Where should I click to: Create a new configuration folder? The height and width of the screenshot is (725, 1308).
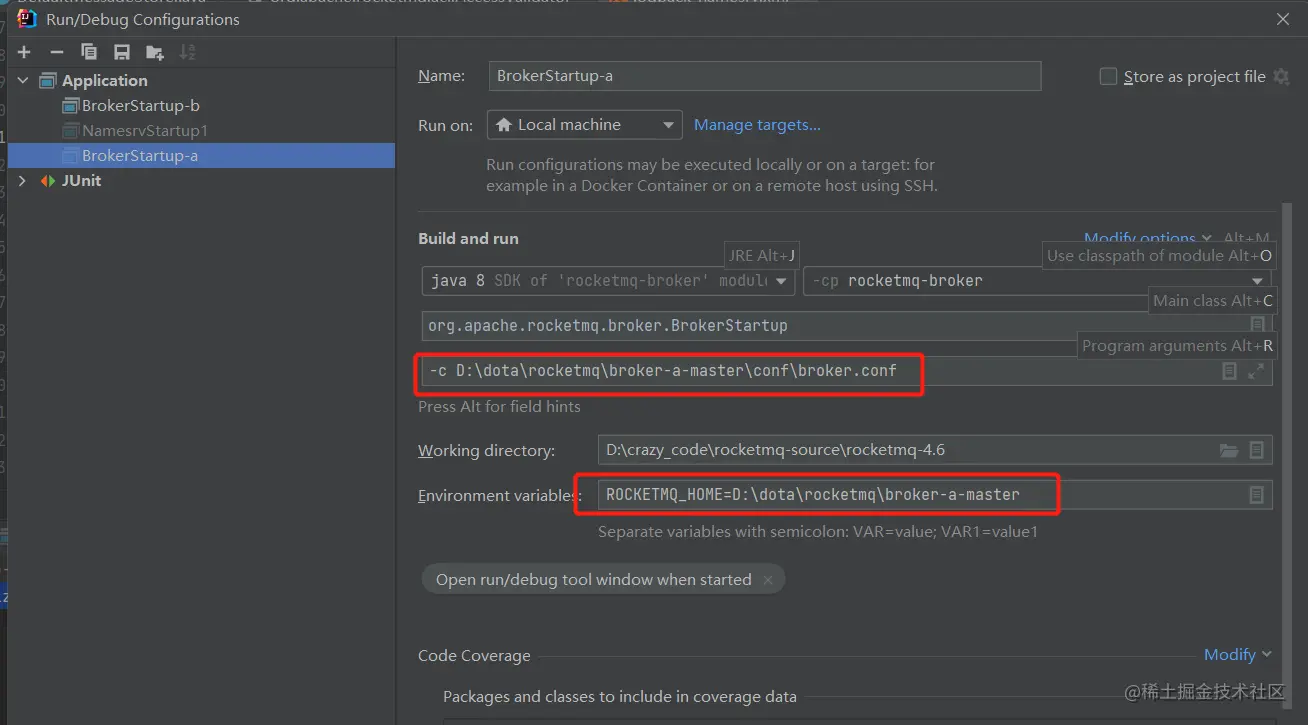[x=154, y=52]
